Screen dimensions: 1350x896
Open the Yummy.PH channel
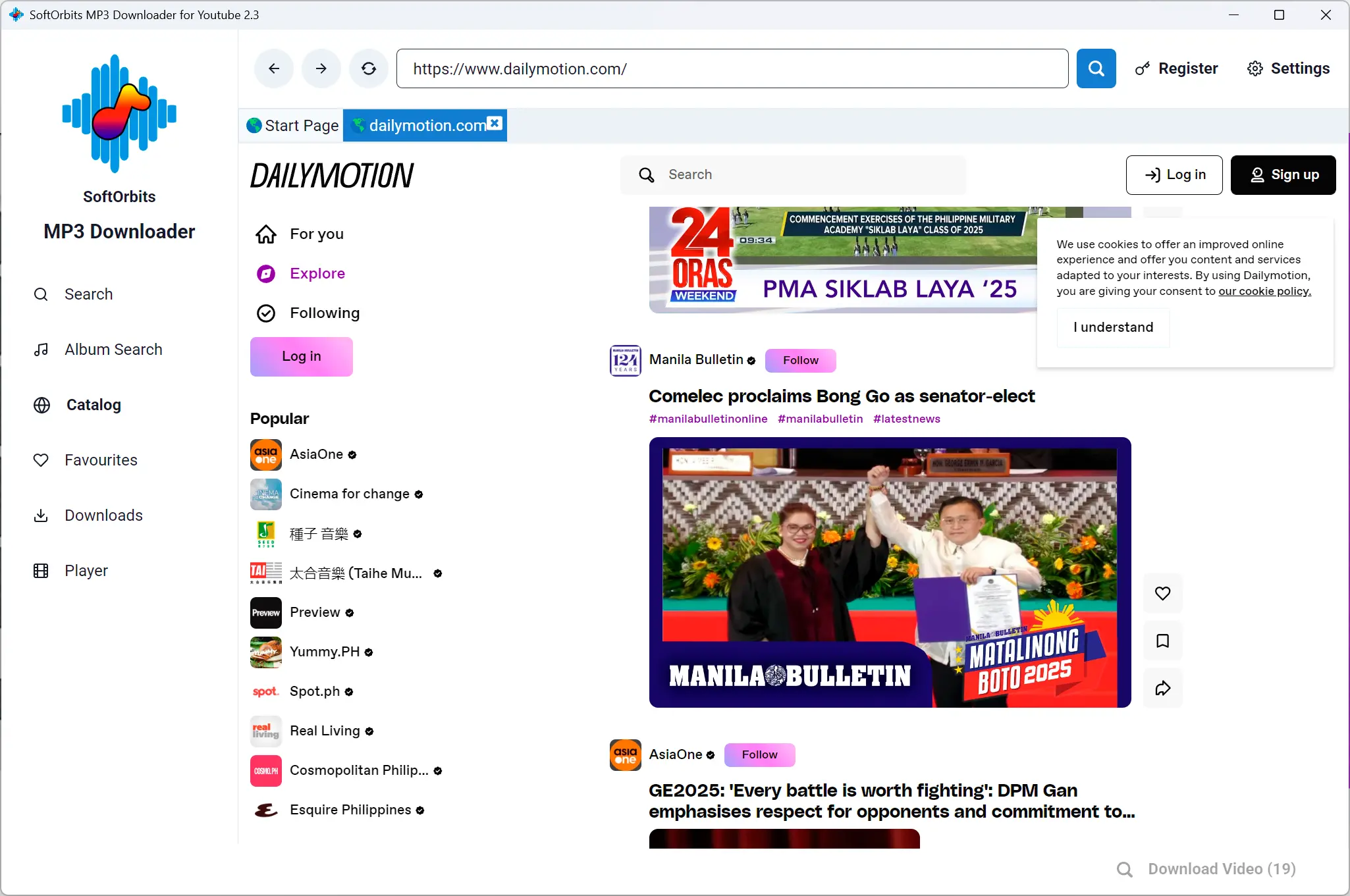(311, 652)
